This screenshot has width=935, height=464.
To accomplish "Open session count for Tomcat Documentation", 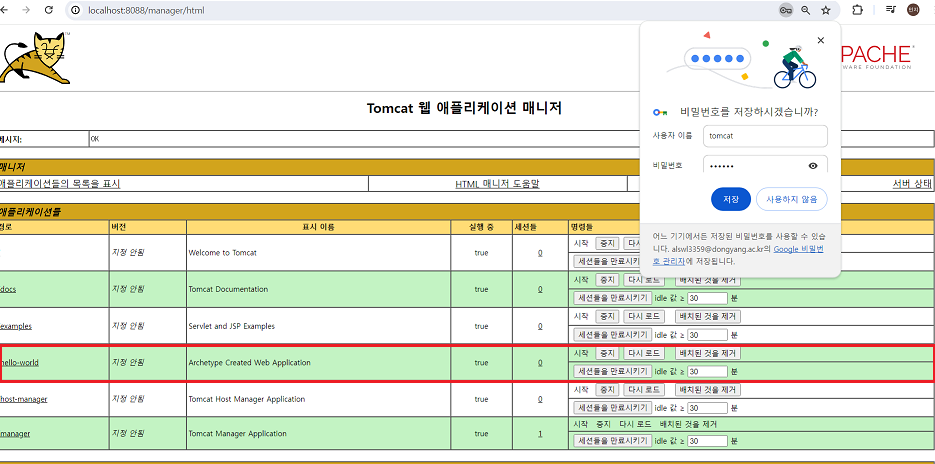I will tap(540, 289).
